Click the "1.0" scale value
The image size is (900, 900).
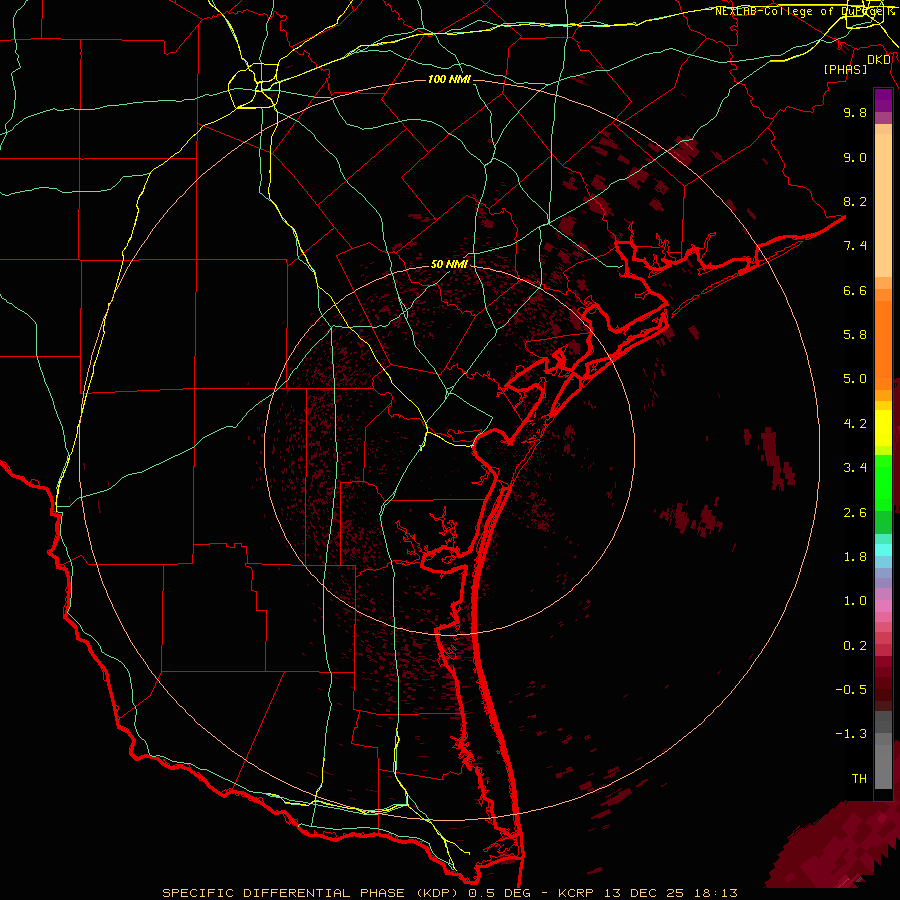(x=855, y=601)
